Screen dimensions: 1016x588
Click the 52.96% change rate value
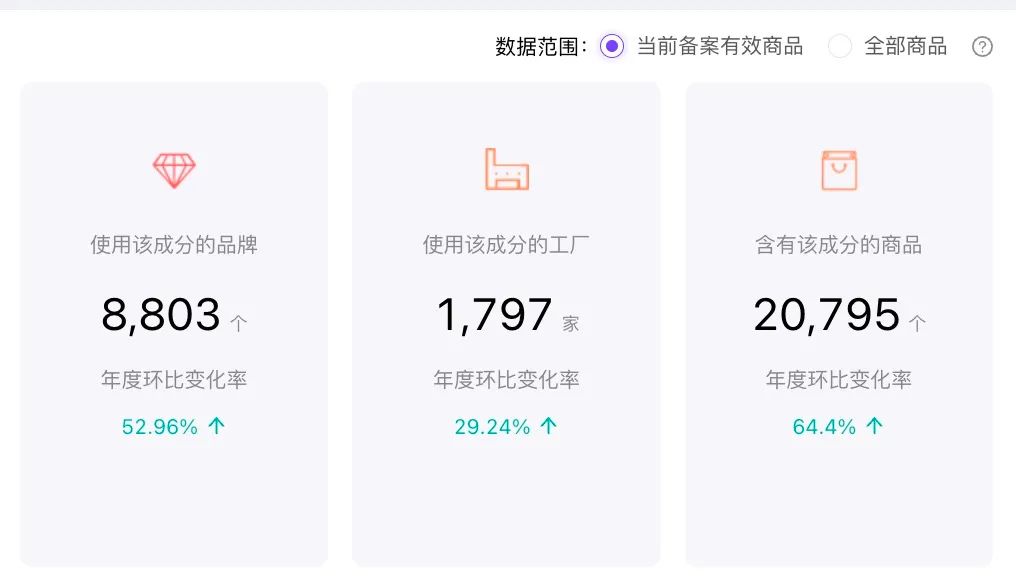tap(159, 427)
